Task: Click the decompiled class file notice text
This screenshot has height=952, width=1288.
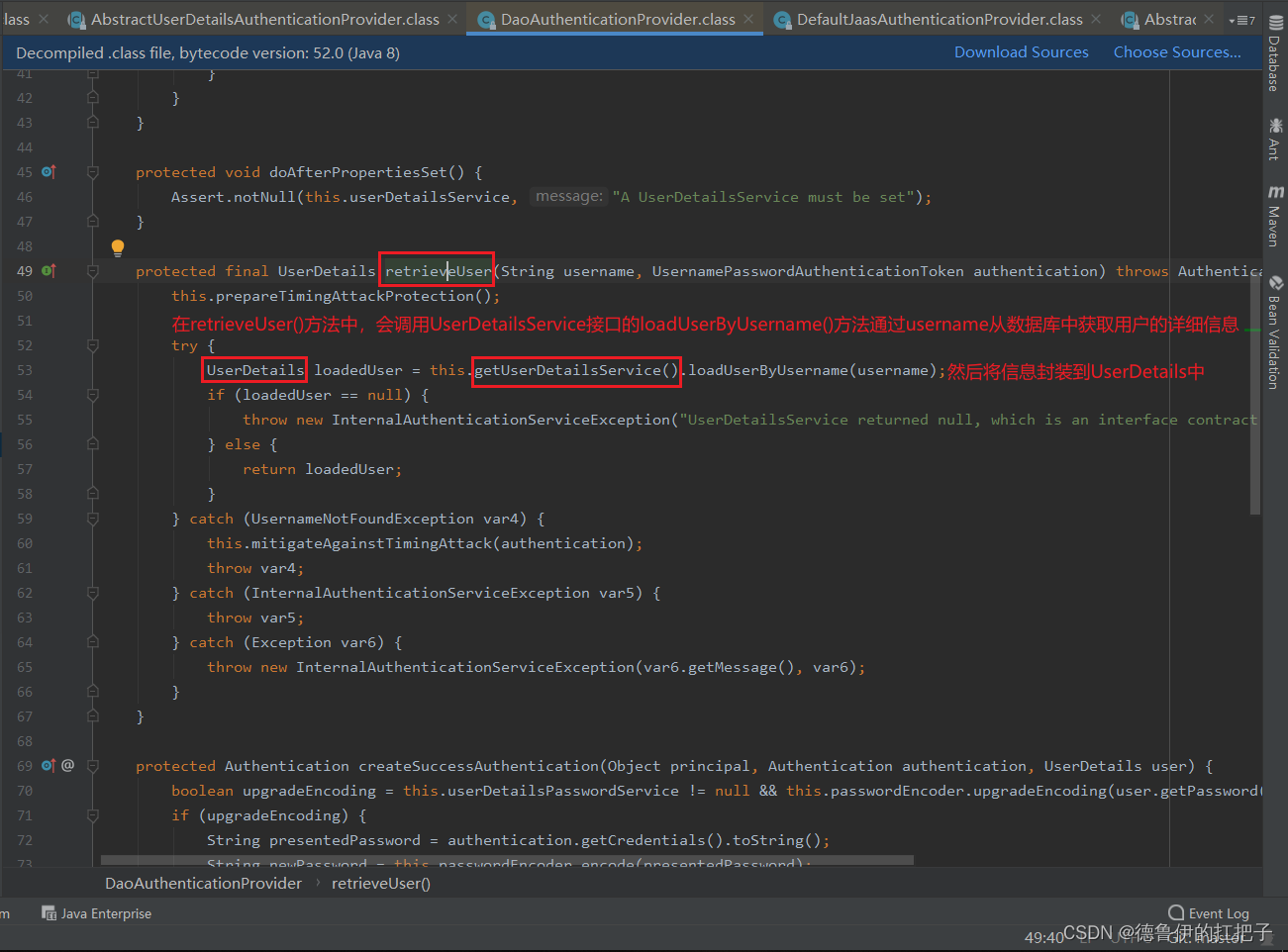Action: tap(208, 52)
